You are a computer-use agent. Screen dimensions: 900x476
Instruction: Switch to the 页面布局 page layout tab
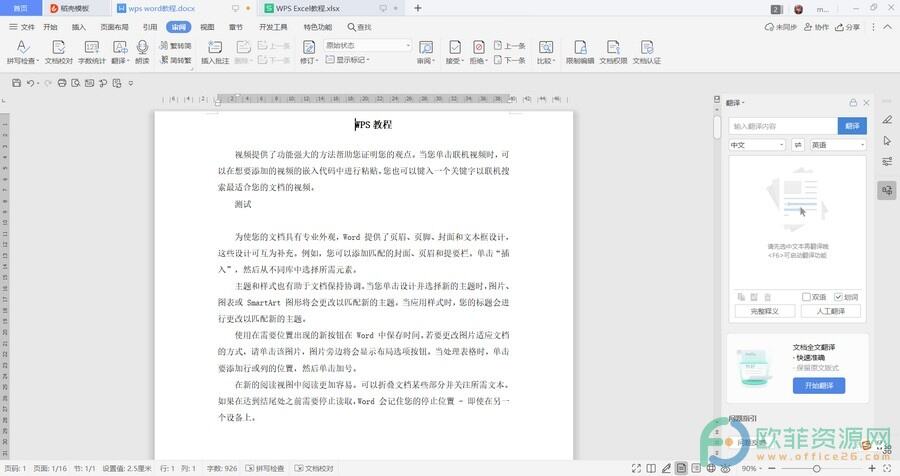coord(114,27)
